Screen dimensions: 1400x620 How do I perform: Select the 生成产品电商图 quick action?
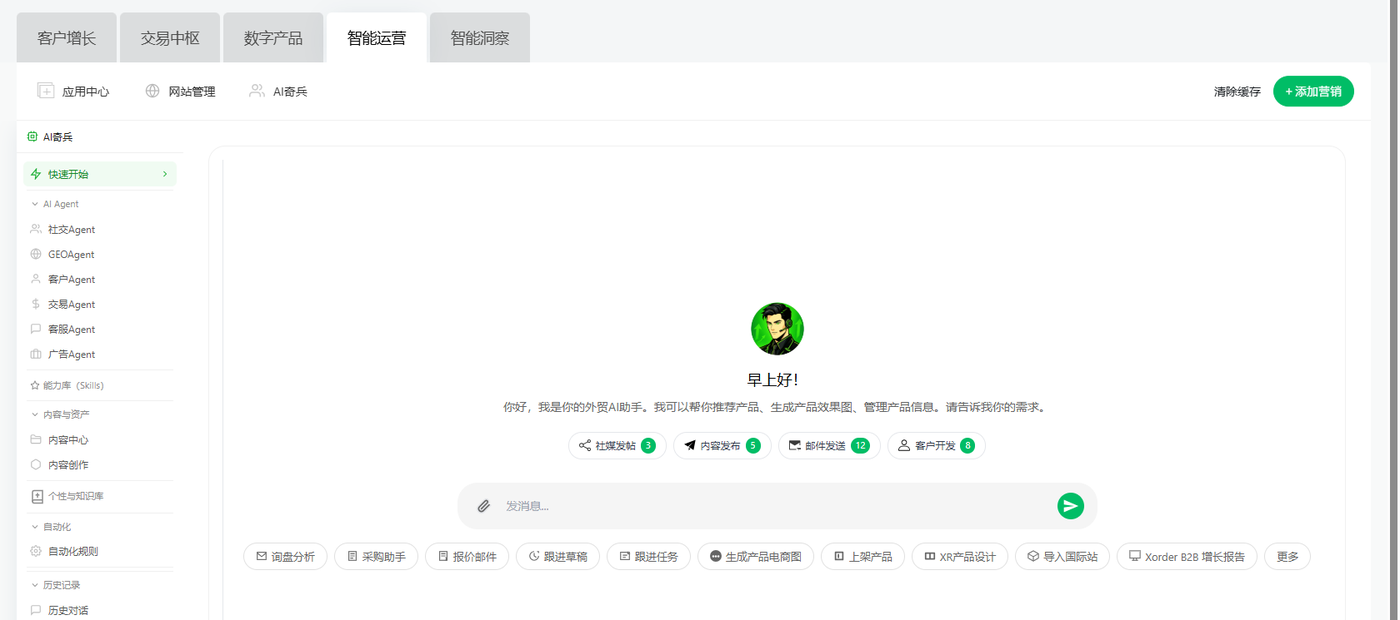pos(756,556)
